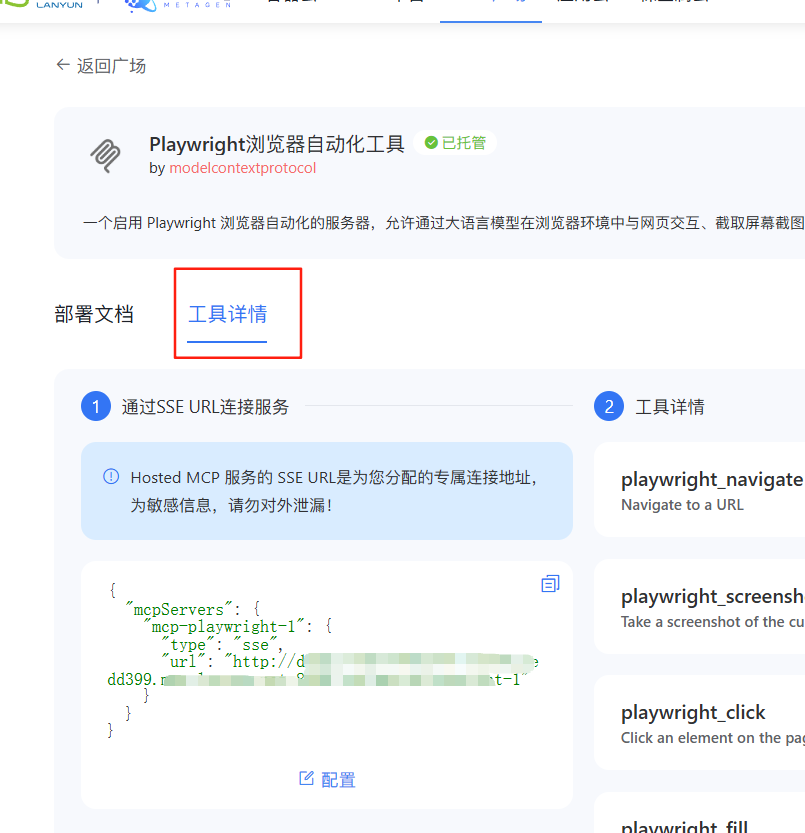Click the Playwright浏览器自动化工具 title

click(277, 144)
